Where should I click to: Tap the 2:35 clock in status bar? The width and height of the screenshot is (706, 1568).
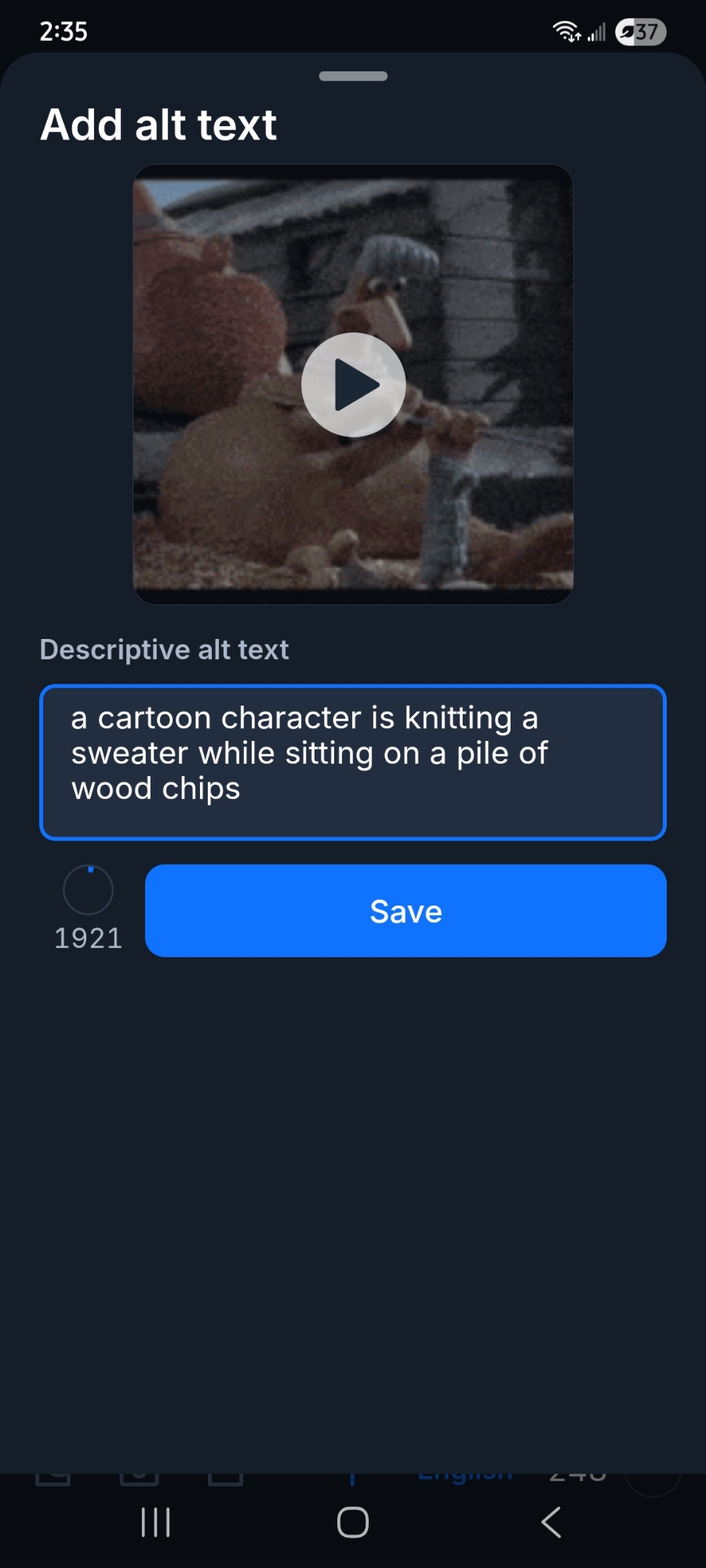pyautogui.click(x=64, y=31)
